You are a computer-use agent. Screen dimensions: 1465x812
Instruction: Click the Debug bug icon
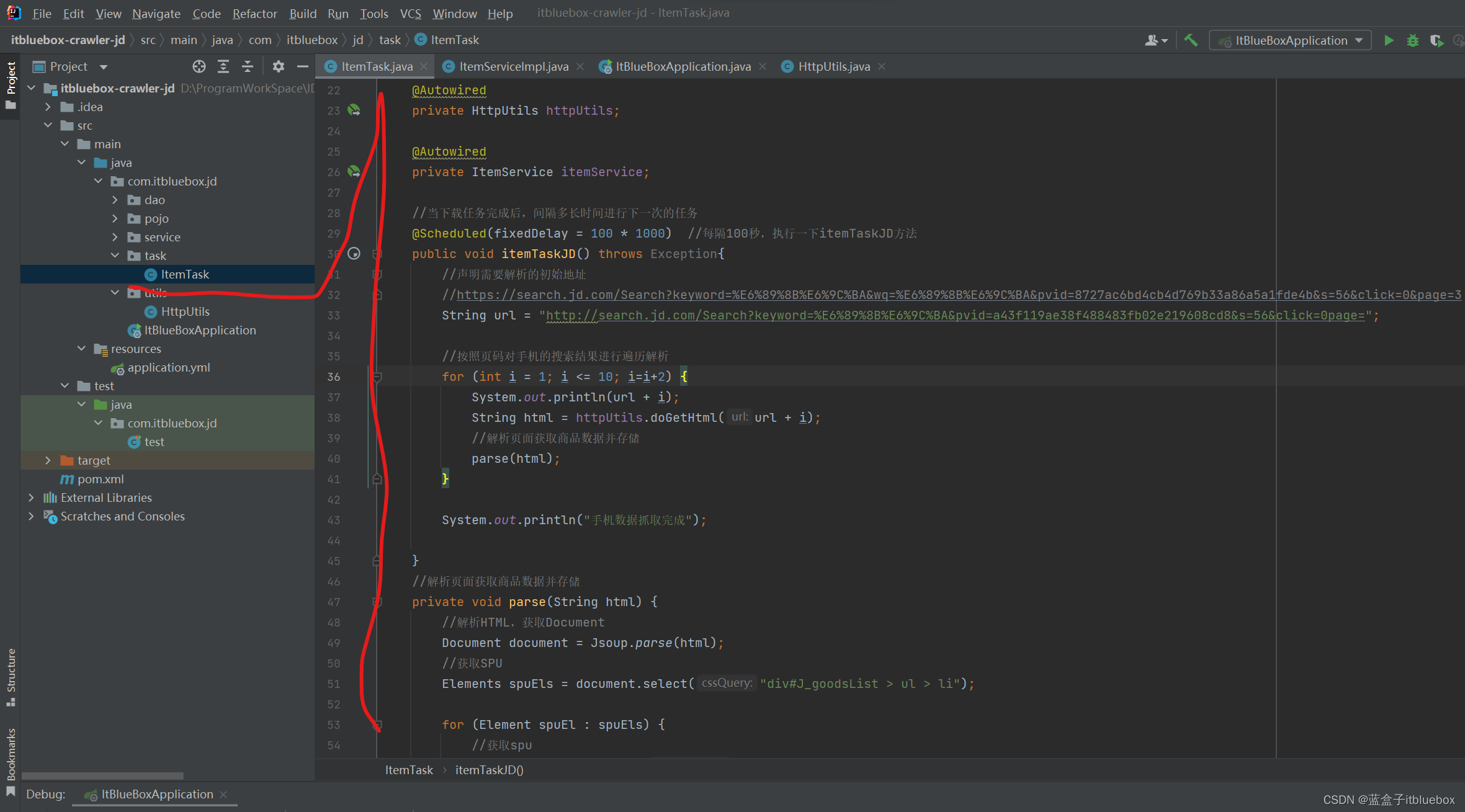(x=1412, y=40)
